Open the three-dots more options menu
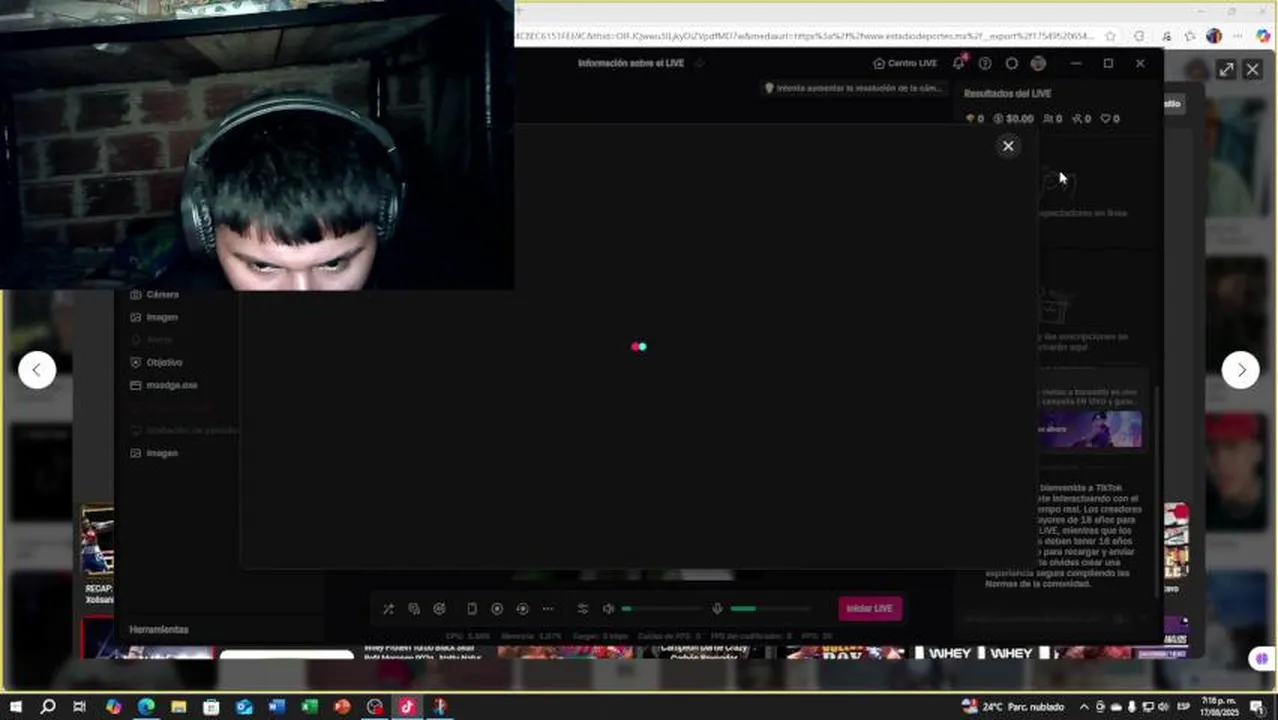Screen dimensions: 1278x720 tap(547, 608)
